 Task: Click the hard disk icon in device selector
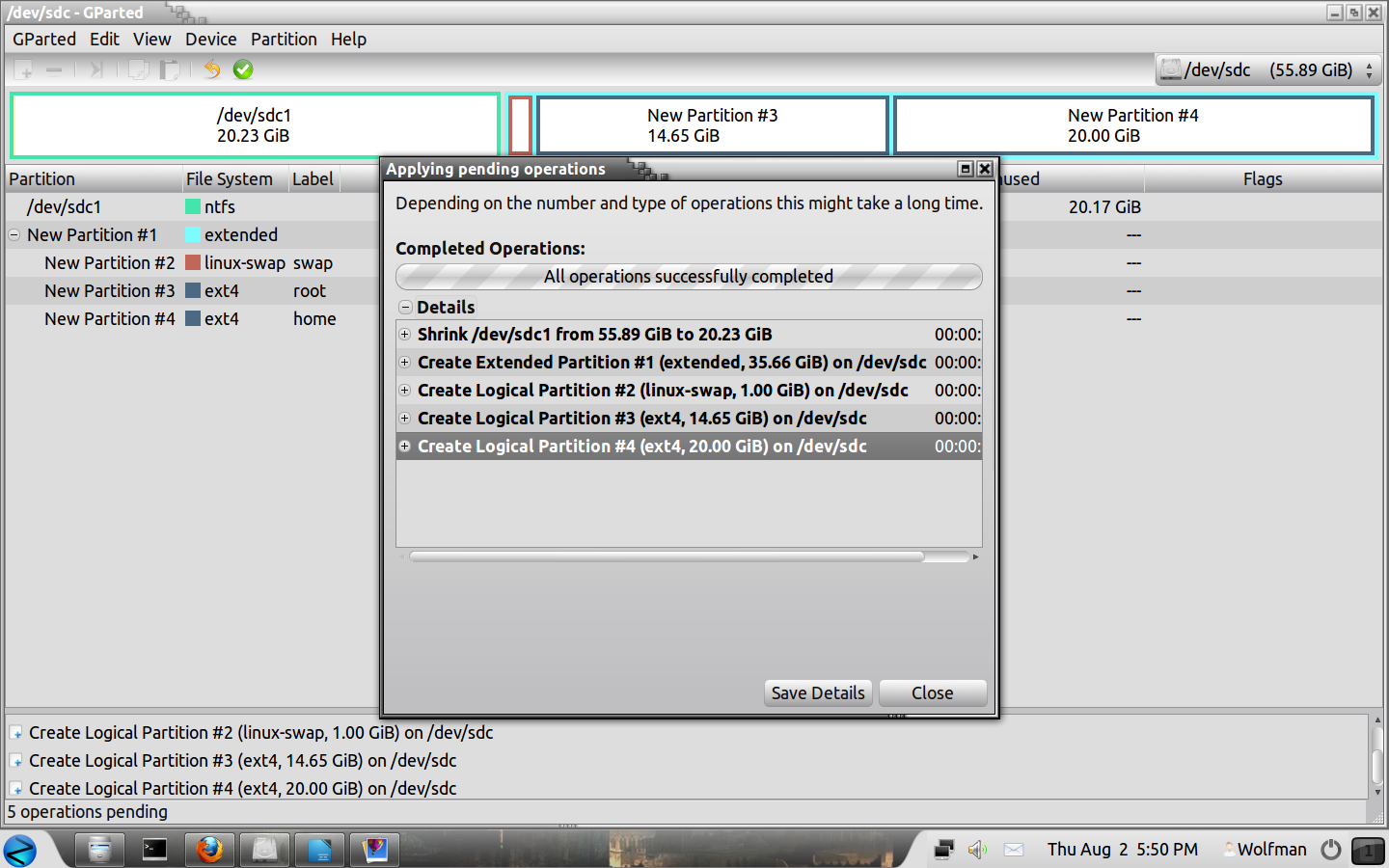click(1170, 69)
